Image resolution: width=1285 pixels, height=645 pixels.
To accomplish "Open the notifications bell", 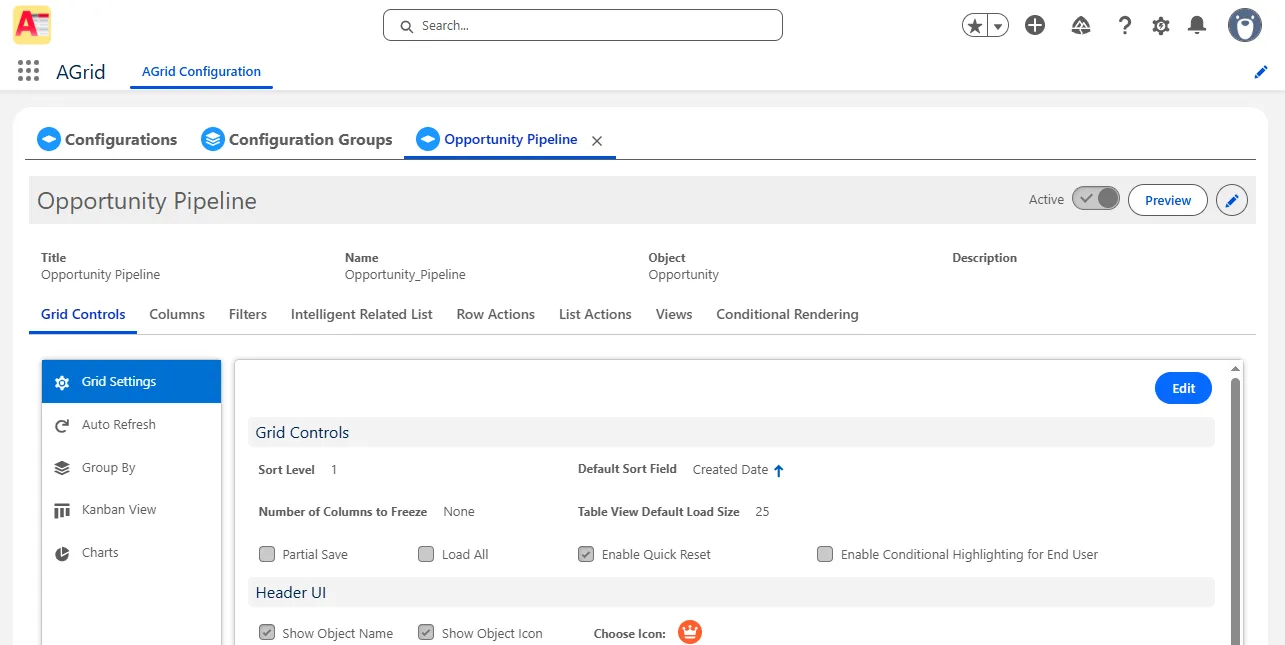I will tap(1196, 26).
